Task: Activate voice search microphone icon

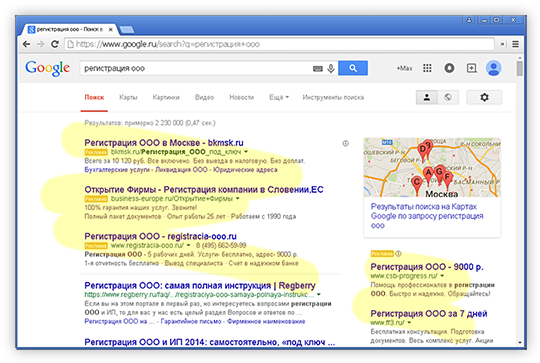Action: tap(331, 68)
